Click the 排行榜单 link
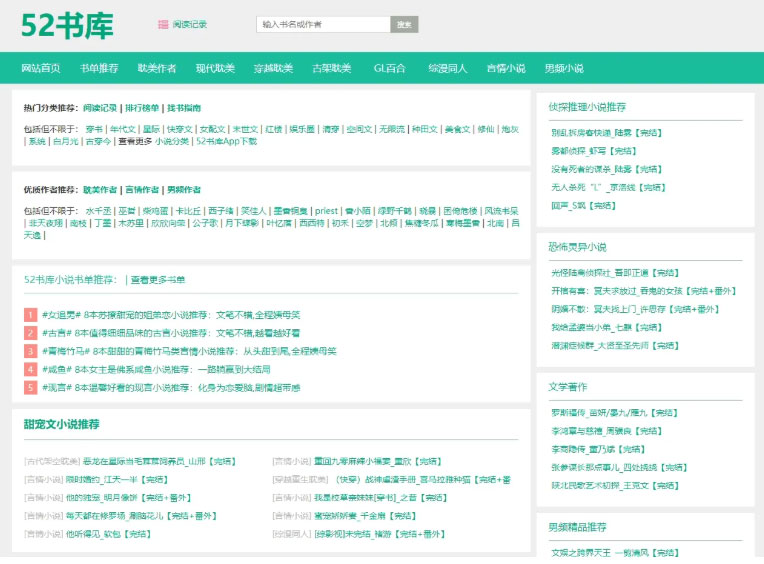This screenshot has width=764, height=564. pos(142,108)
